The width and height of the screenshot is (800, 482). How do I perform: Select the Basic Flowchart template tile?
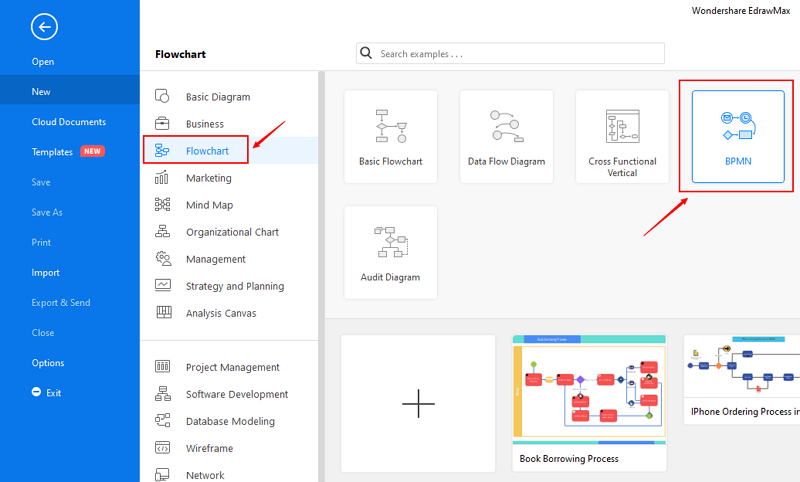coord(391,137)
